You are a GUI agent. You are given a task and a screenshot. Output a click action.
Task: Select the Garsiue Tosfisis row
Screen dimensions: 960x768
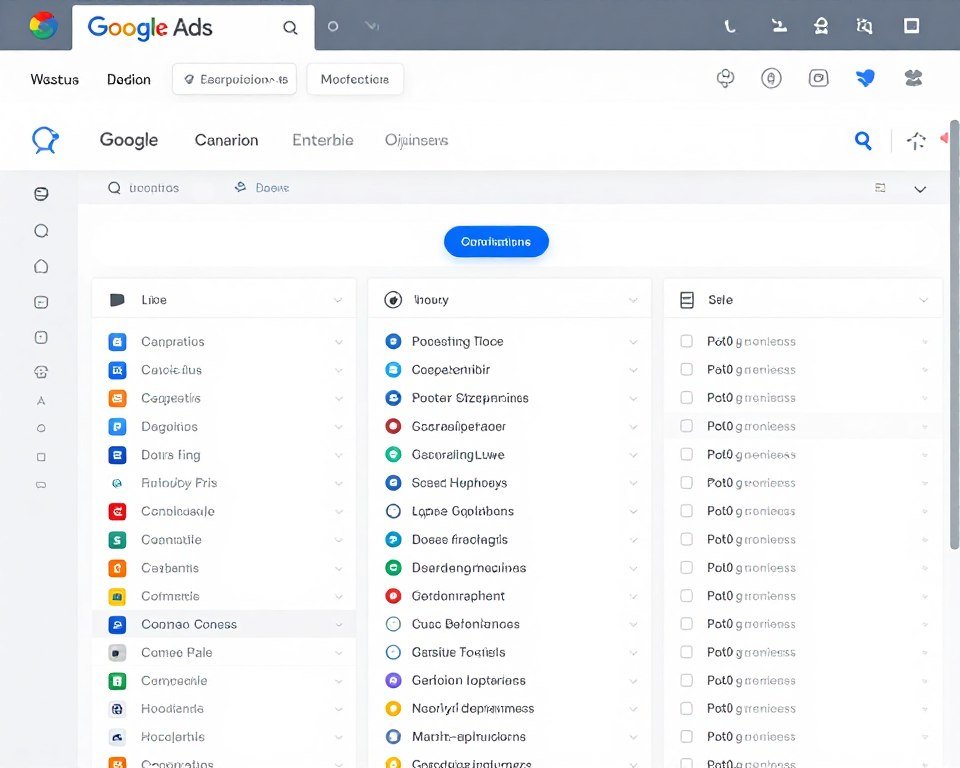click(x=509, y=652)
